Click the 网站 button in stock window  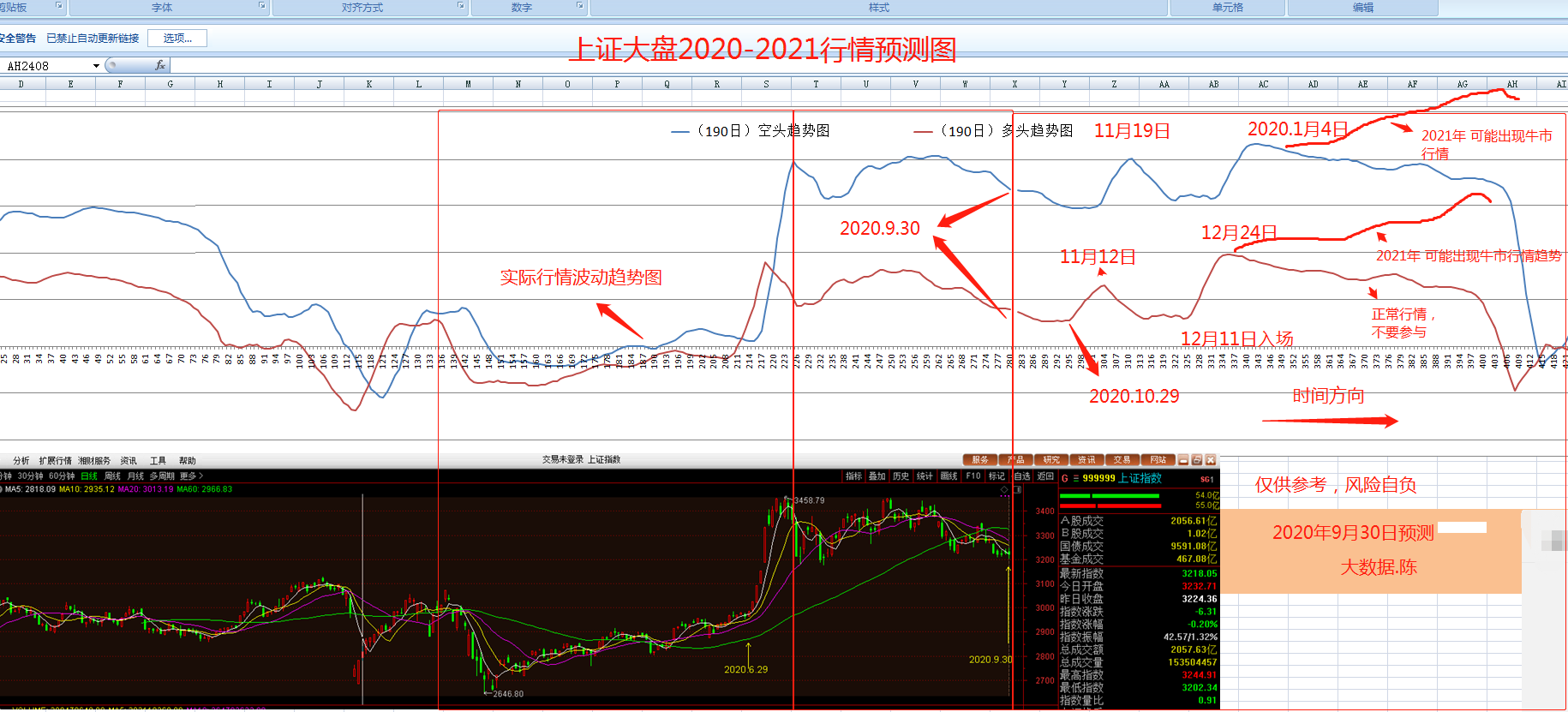[x=1158, y=460]
